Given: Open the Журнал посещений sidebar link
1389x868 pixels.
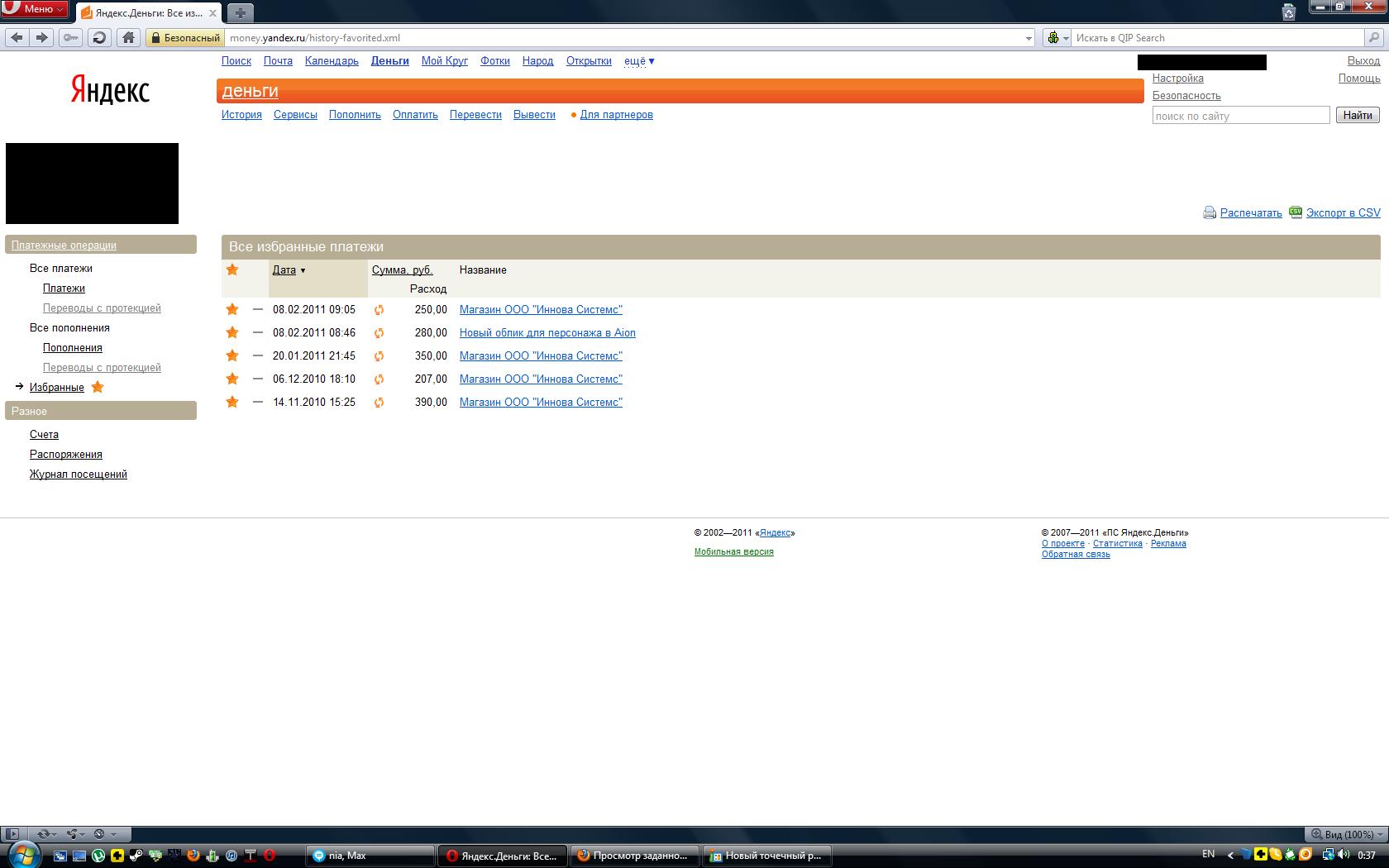Looking at the screenshot, I should click(x=79, y=475).
